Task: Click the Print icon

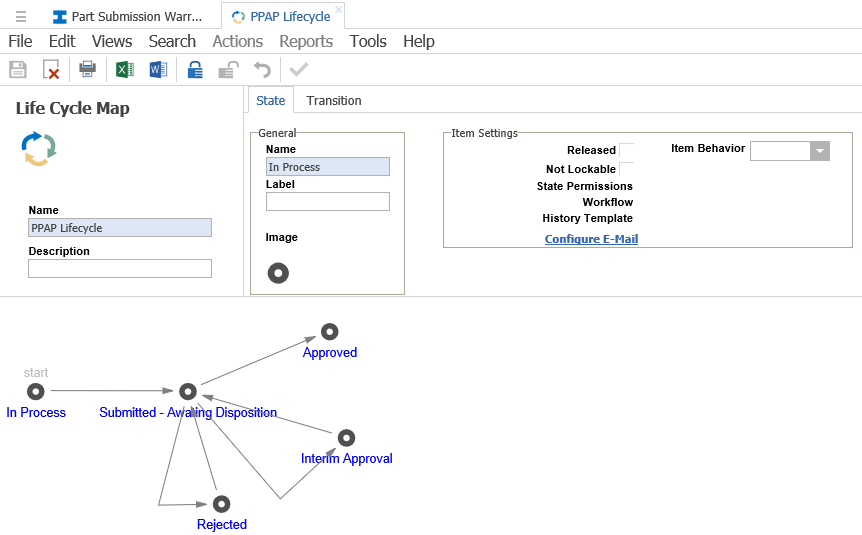Action: 88,70
